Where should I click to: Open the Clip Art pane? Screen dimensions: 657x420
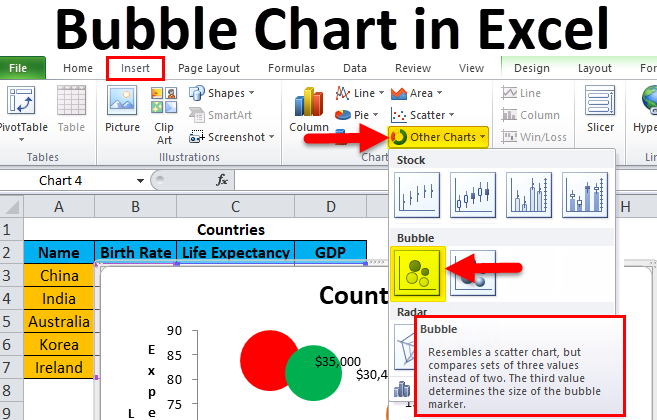(x=164, y=115)
